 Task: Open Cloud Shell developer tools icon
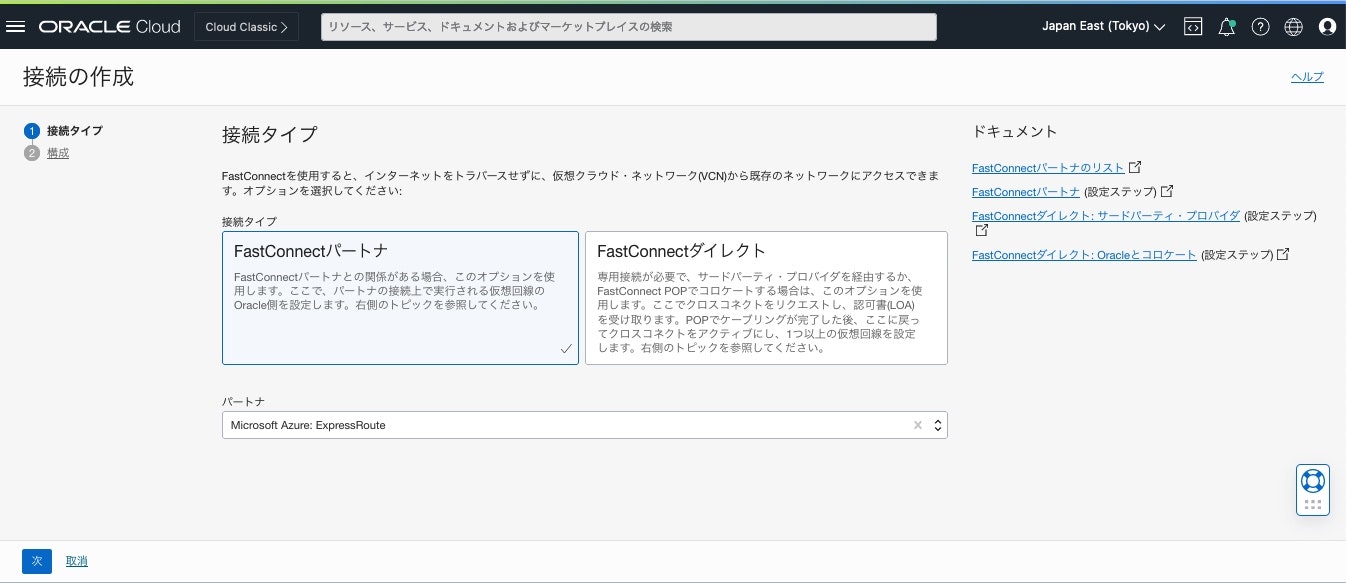point(1192,27)
